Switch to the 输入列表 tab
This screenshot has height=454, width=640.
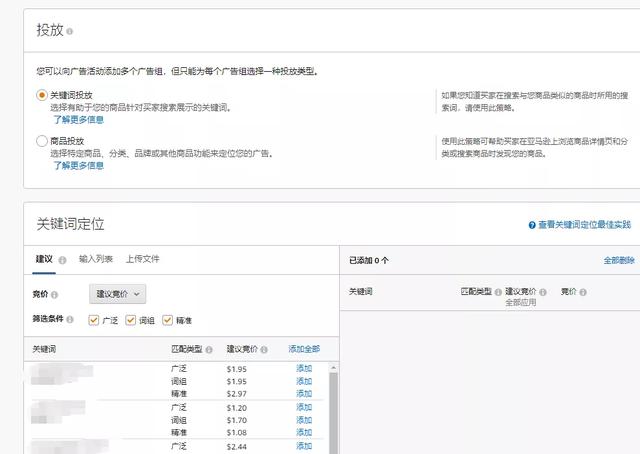point(96,259)
